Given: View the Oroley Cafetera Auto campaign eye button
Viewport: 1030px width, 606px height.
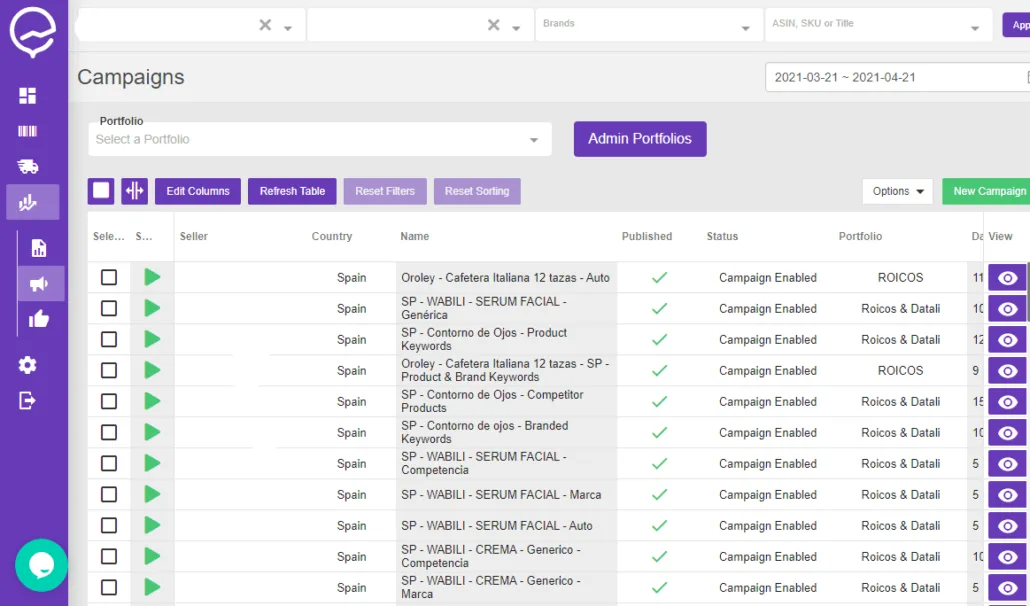Looking at the screenshot, I should [1007, 278].
